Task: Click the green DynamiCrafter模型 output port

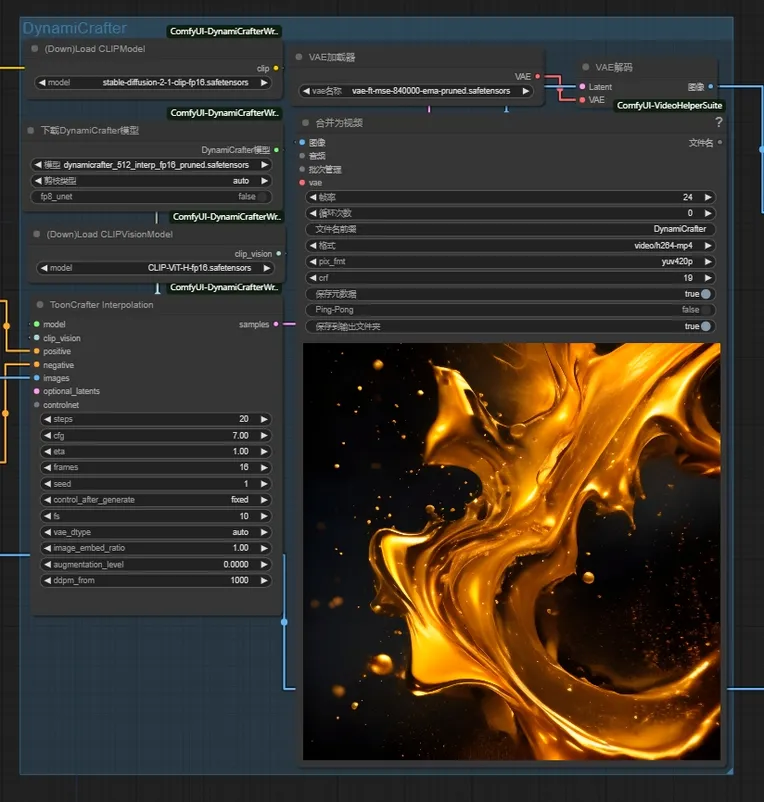Action: click(x=276, y=150)
